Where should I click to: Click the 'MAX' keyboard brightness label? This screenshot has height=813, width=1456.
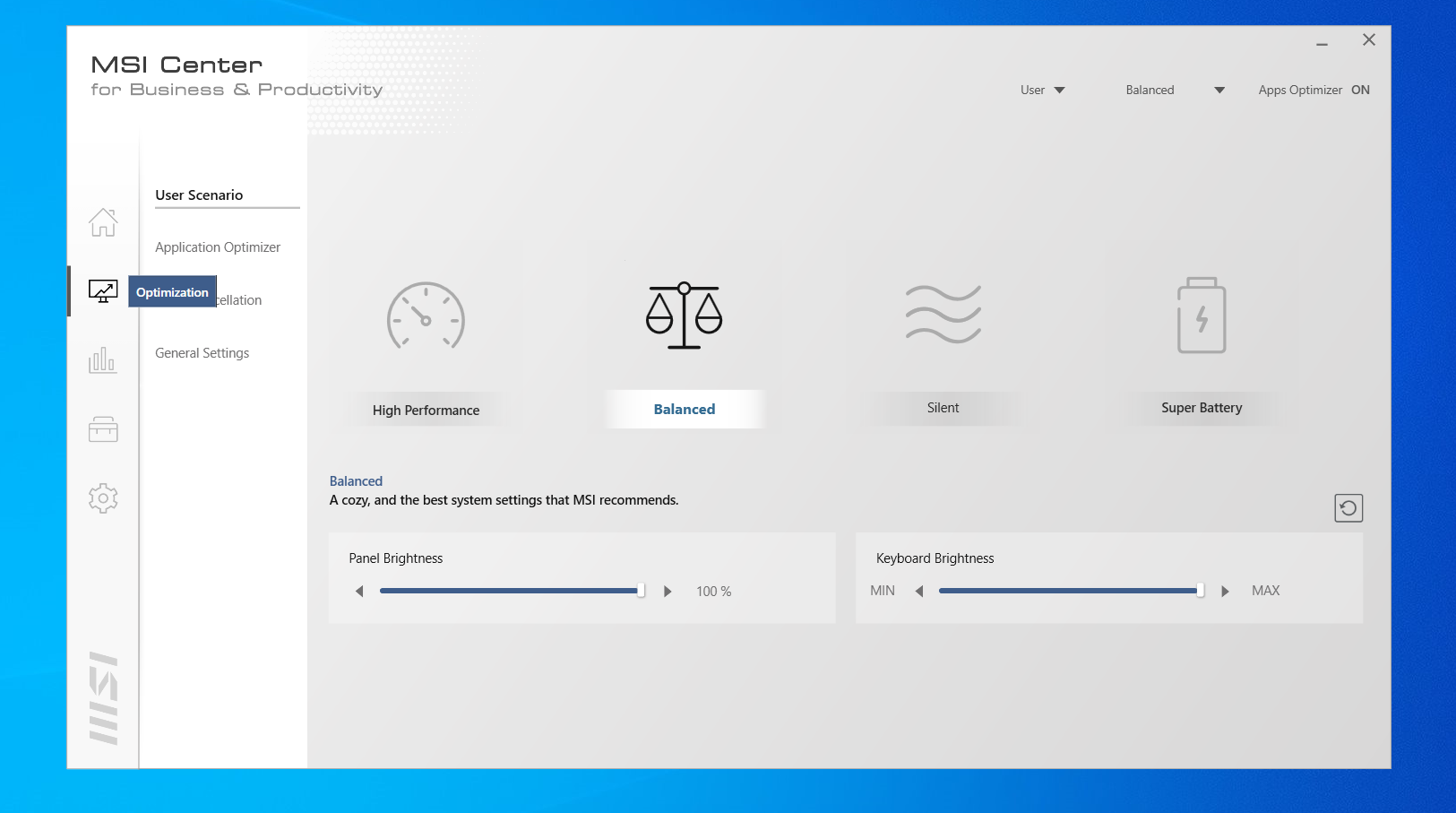point(1266,591)
